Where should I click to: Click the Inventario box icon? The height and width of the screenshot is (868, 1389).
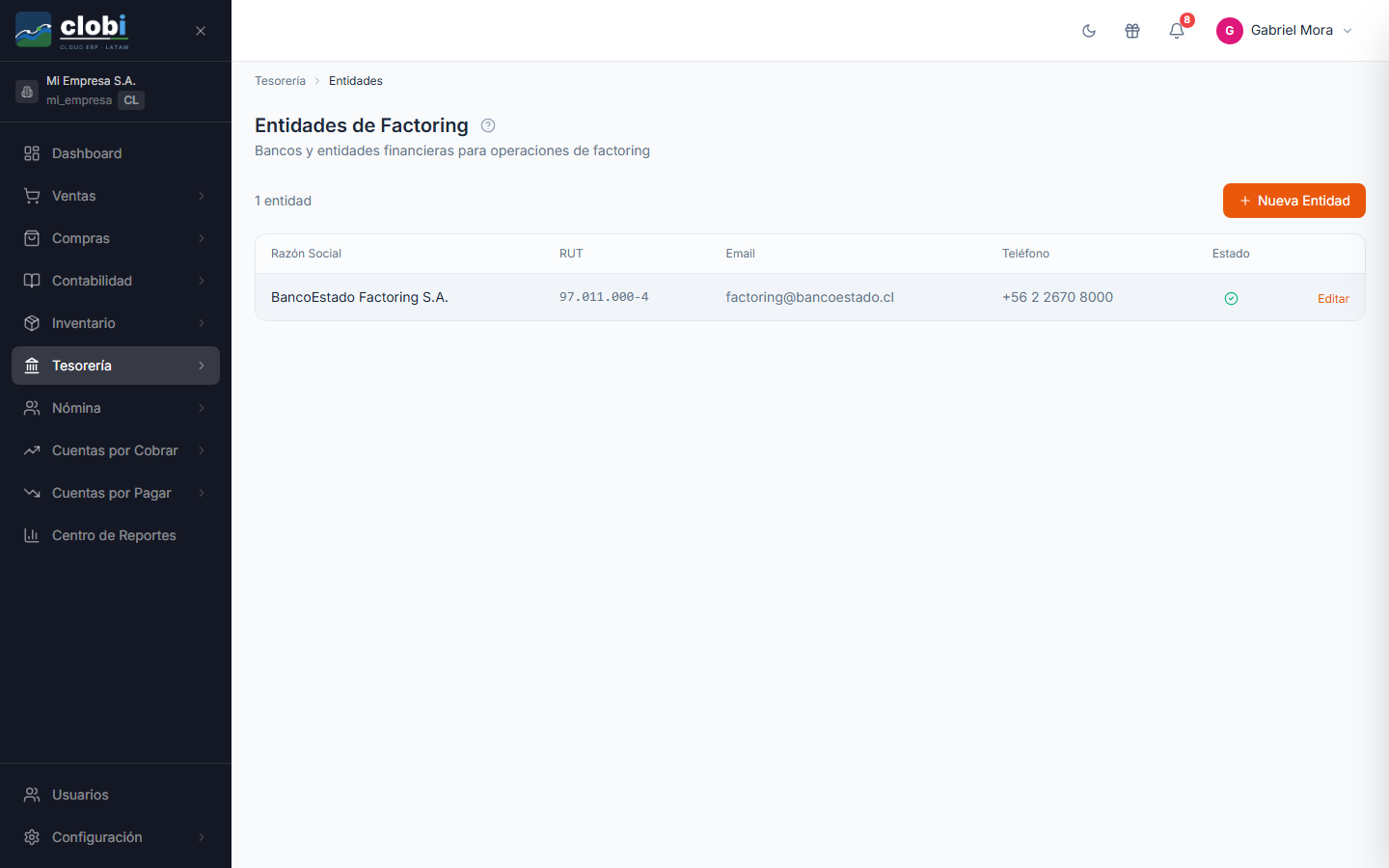click(x=32, y=323)
